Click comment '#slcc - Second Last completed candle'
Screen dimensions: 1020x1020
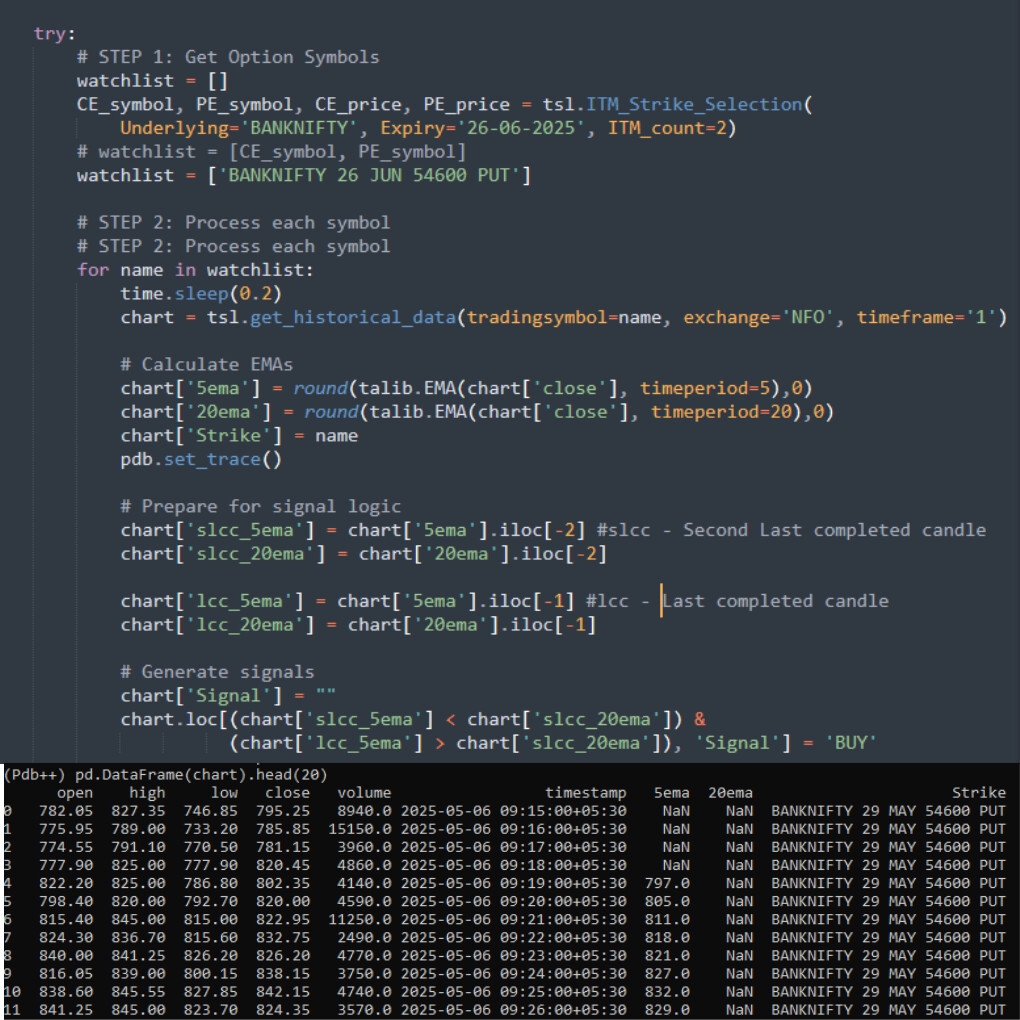(792, 530)
